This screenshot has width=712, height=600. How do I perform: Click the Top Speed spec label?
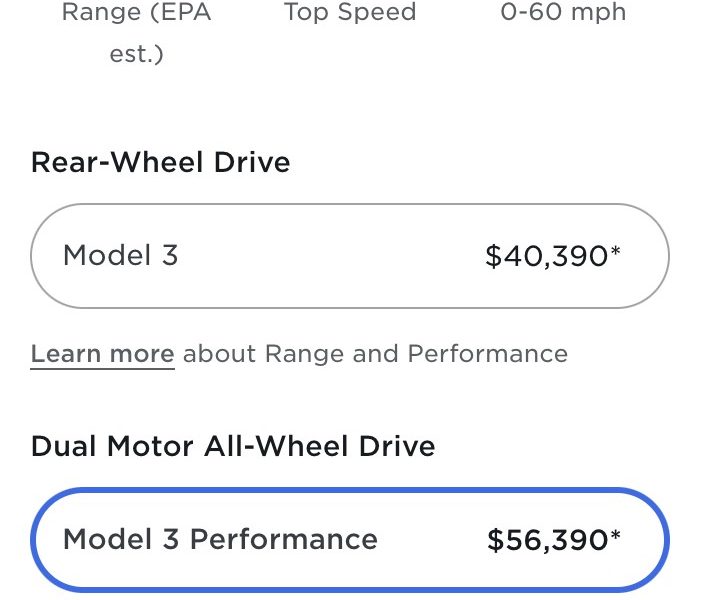[x=350, y=12]
